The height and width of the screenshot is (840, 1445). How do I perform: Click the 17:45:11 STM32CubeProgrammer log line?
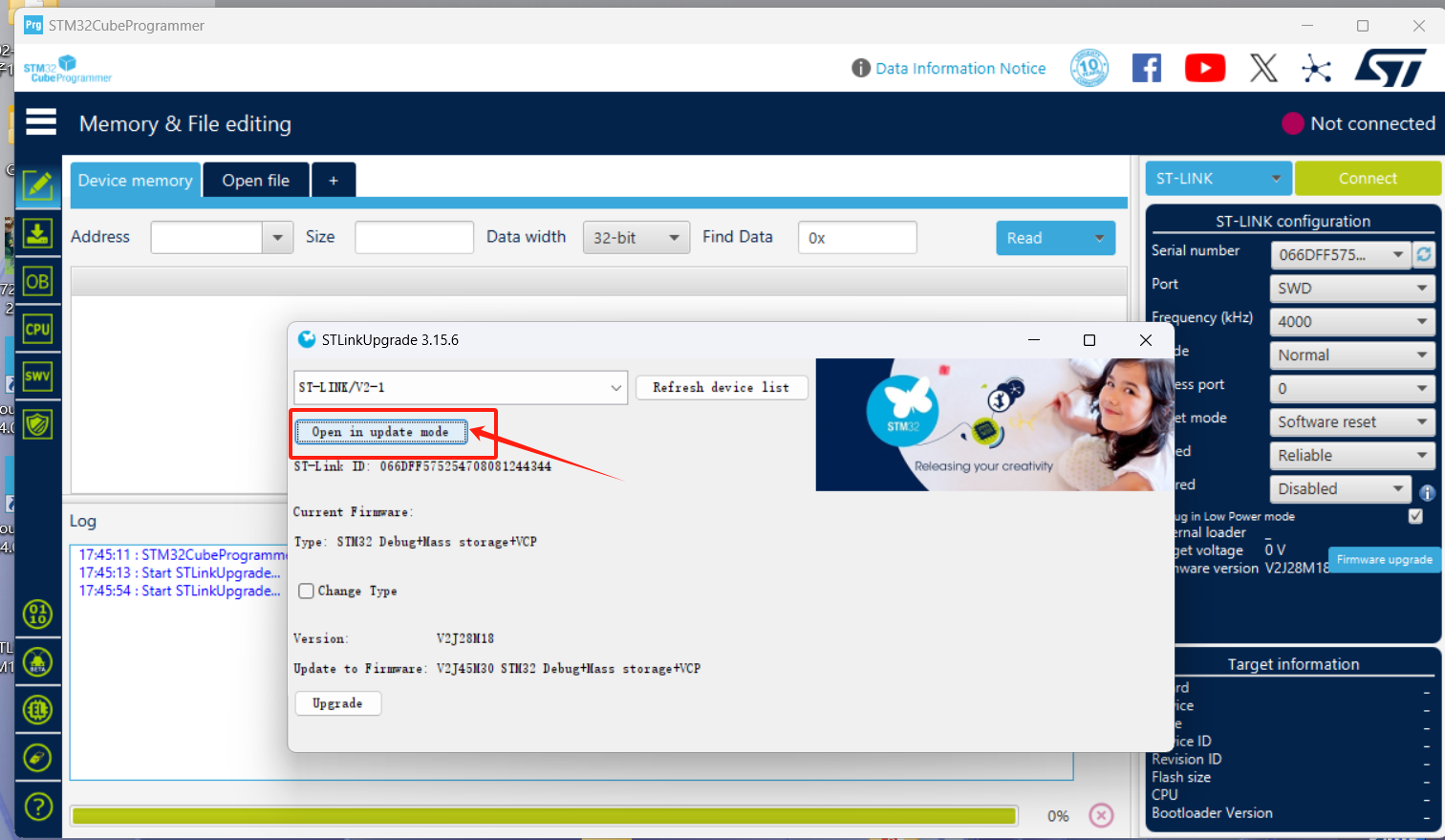click(x=183, y=554)
